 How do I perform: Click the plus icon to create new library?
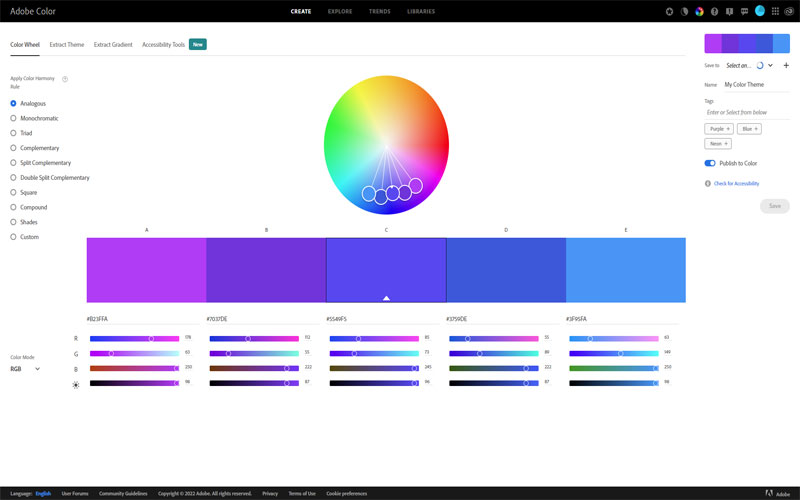(786, 65)
